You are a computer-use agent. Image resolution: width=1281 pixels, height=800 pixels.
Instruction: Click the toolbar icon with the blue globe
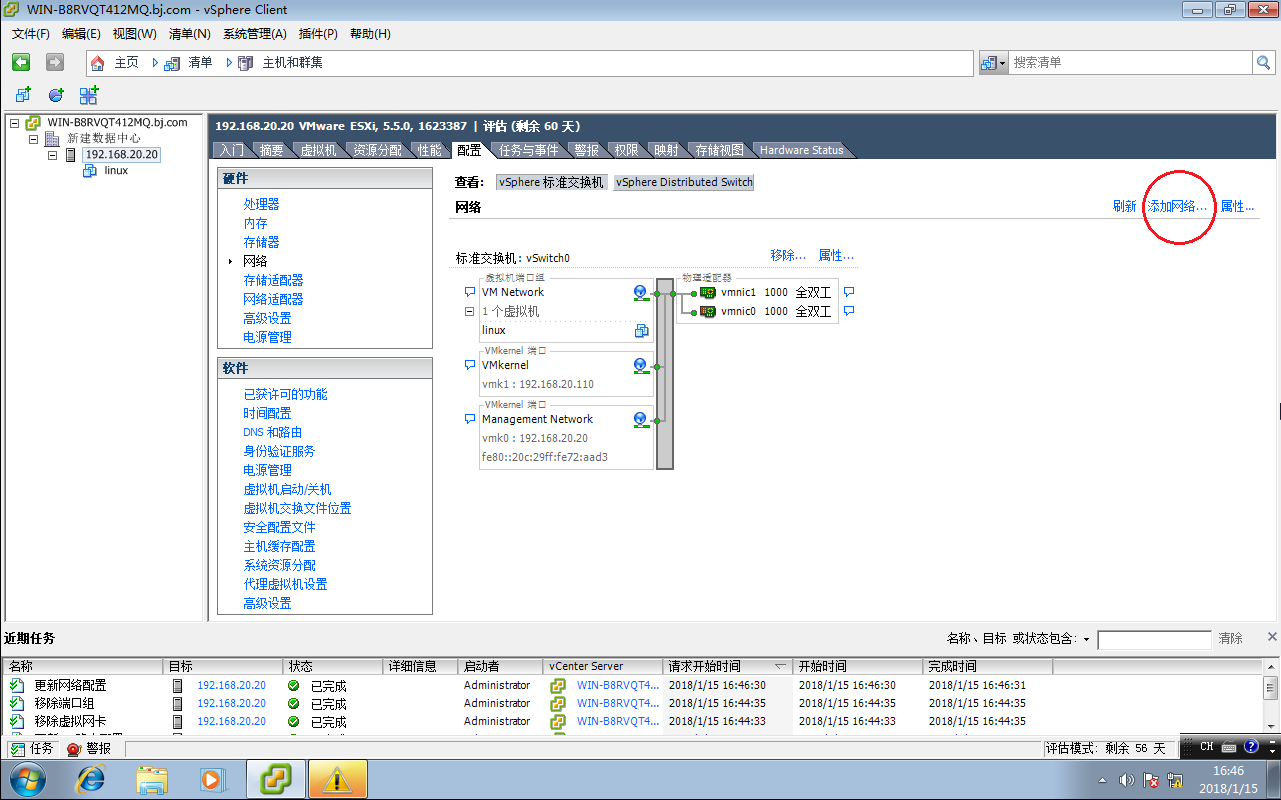click(x=56, y=95)
